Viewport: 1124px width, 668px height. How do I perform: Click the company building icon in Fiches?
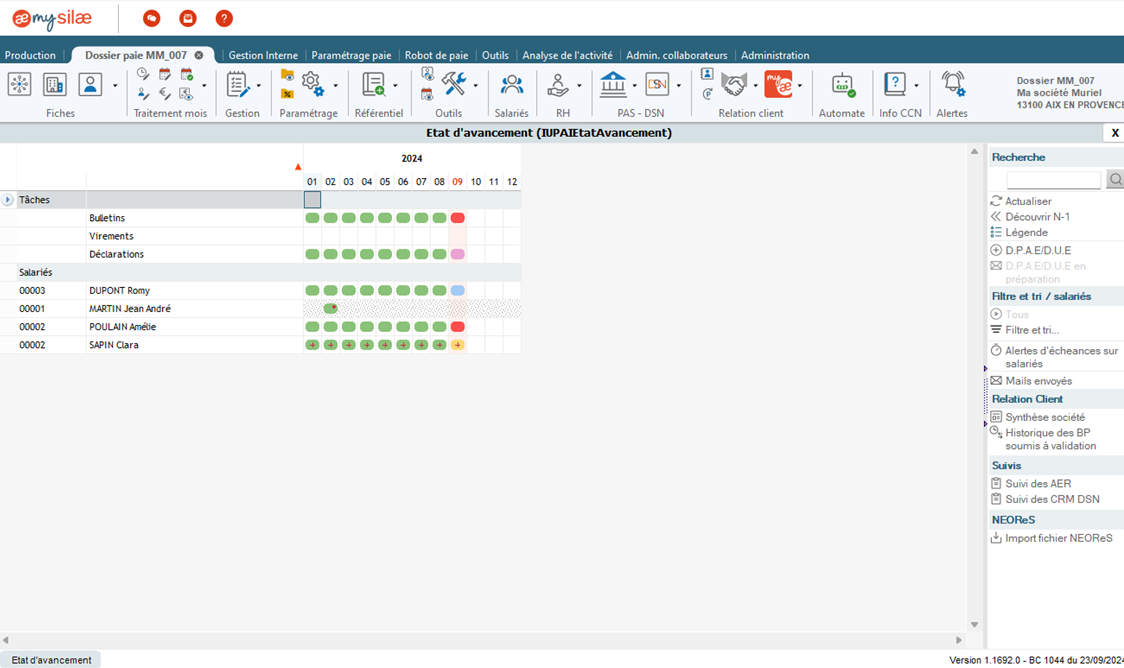[x=55, y=85]
